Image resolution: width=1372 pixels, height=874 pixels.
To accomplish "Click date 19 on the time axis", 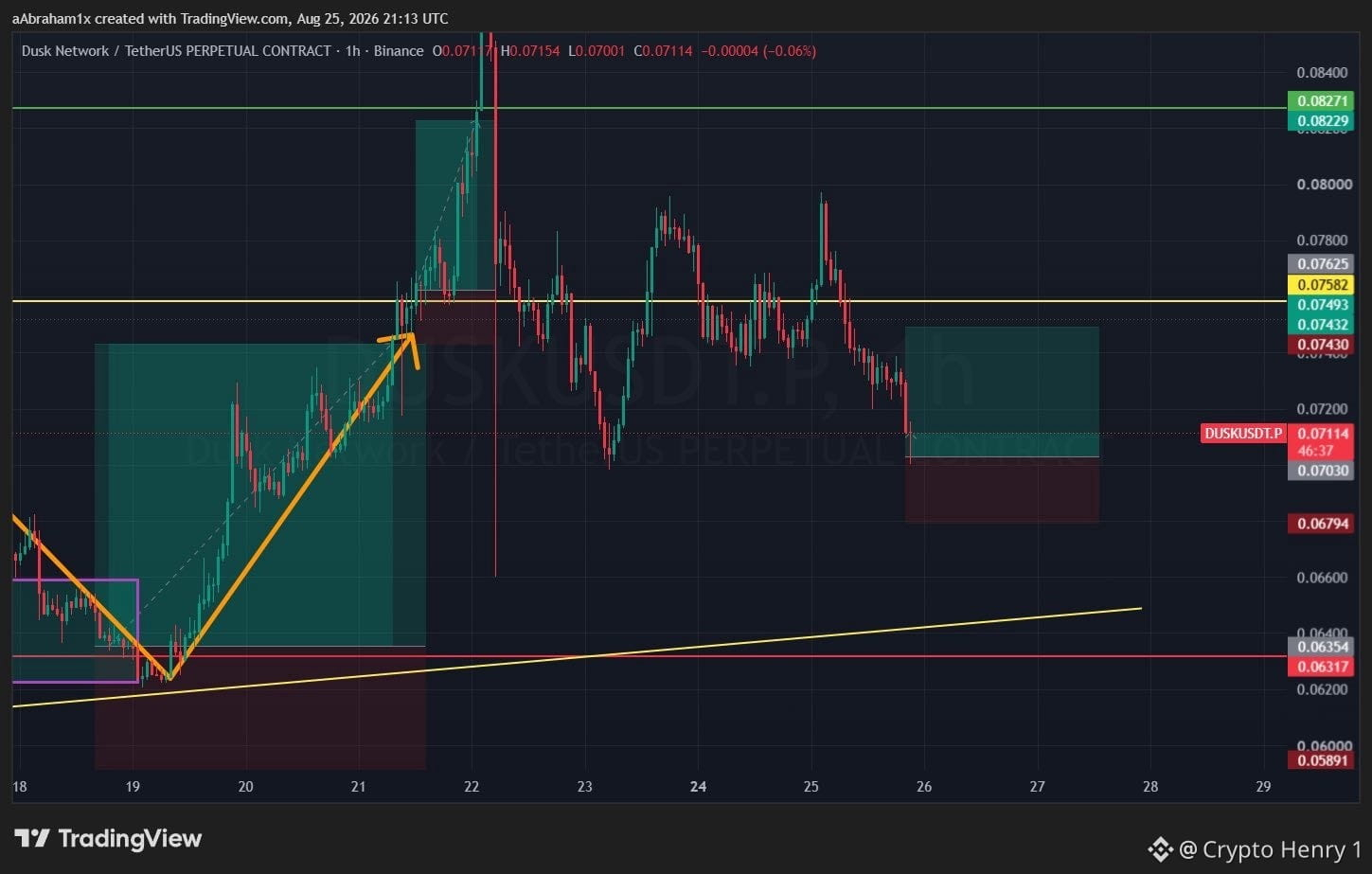I will 133,787.
